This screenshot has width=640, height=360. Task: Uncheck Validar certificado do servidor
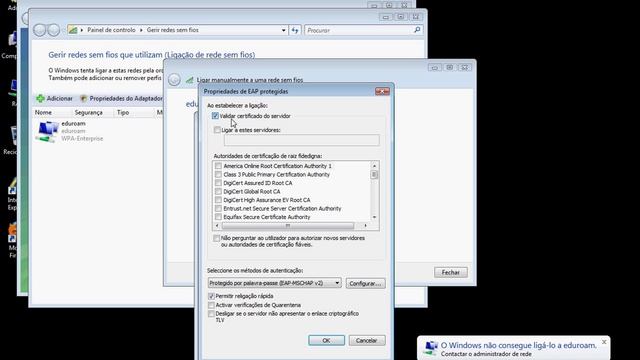215,116
